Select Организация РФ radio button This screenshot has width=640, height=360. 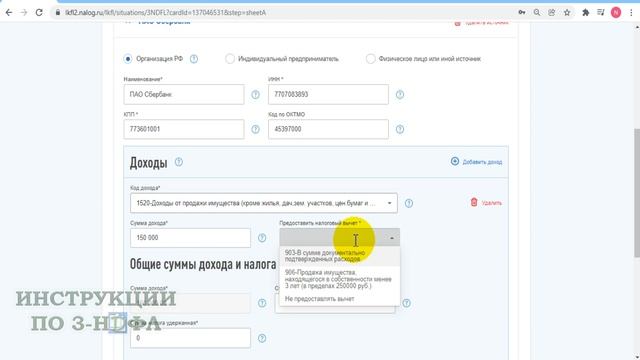click(128, 59)
